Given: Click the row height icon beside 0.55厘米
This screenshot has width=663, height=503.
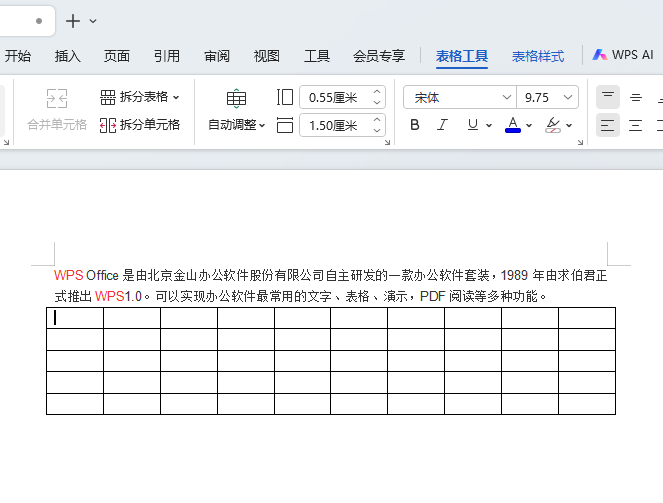Looking at the screenshot, I should coord(285,97).
